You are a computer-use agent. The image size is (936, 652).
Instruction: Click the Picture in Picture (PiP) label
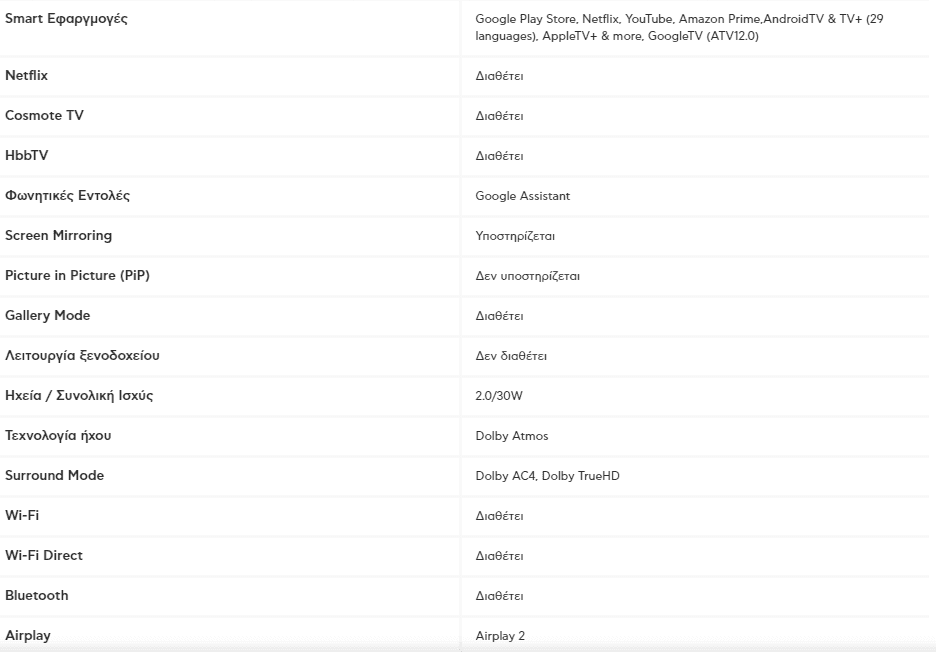(x=77, y=275)
